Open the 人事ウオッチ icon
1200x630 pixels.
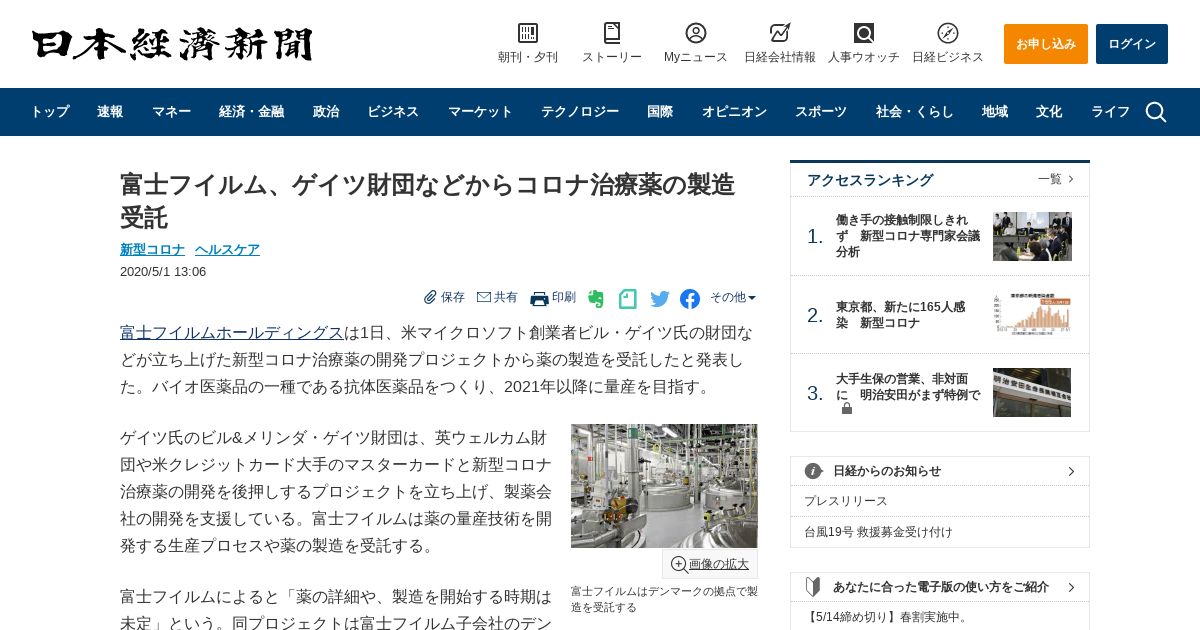tap(864, 33)
